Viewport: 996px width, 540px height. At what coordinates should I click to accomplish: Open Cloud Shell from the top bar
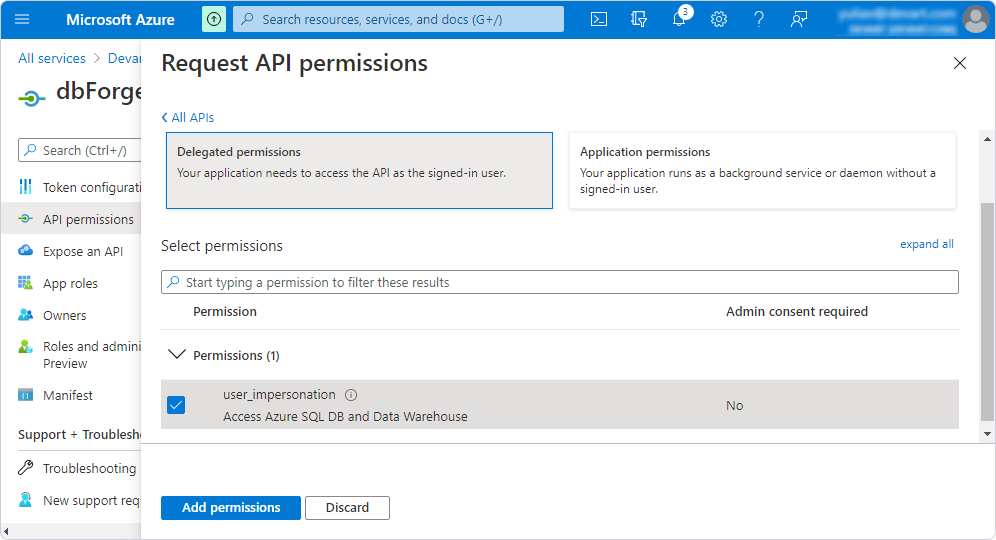598,19
